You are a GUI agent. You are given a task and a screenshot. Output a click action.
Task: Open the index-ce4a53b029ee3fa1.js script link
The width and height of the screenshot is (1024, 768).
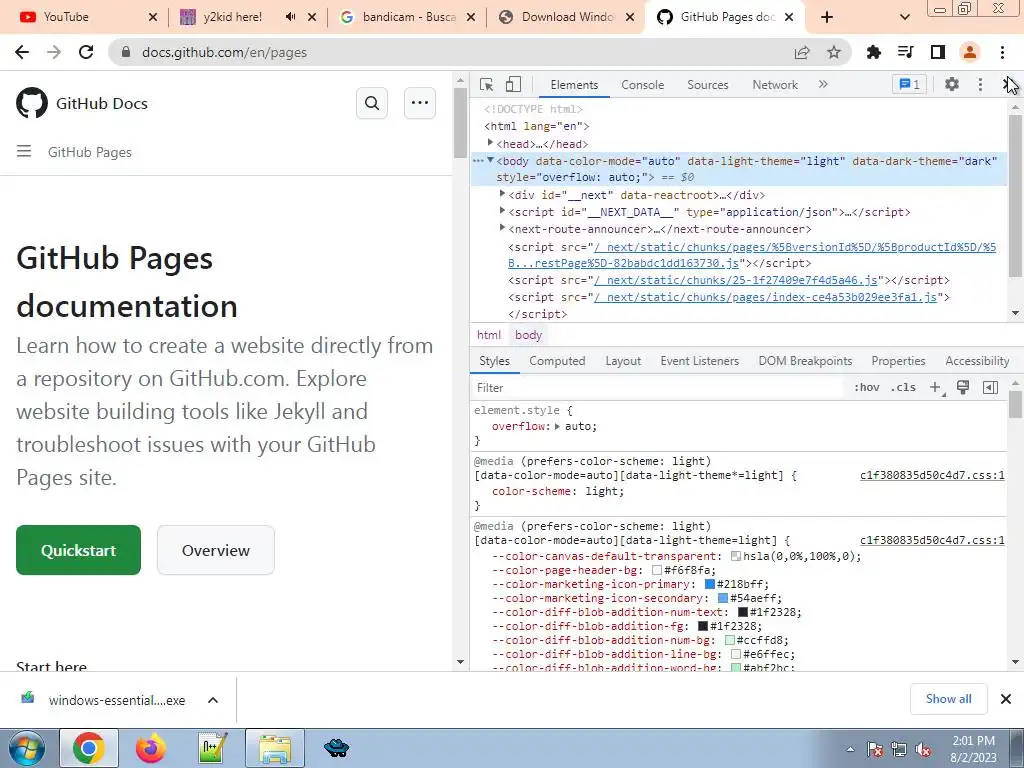765,296
